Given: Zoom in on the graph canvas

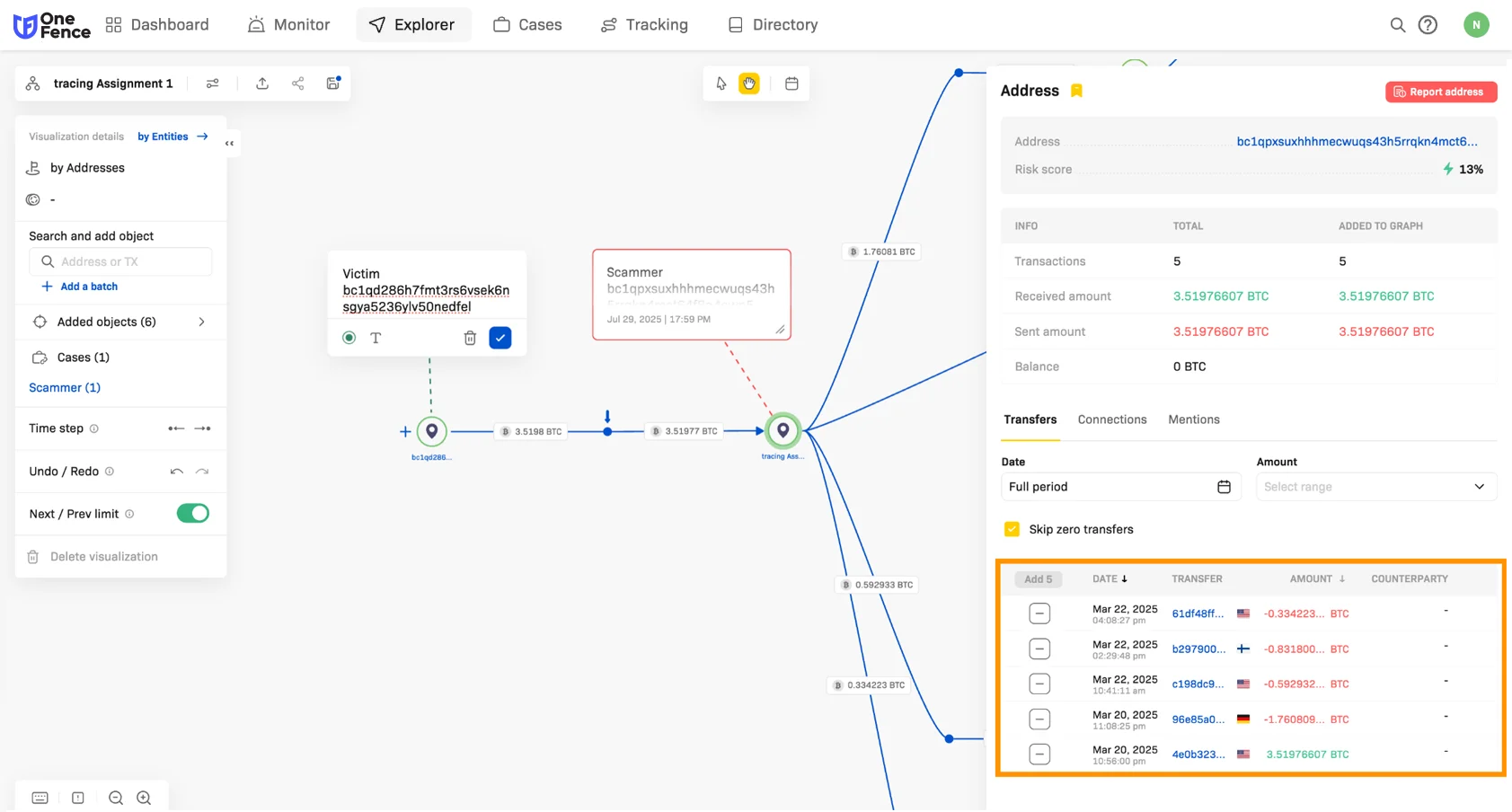Looking at the screenshot, I should 144,798.
